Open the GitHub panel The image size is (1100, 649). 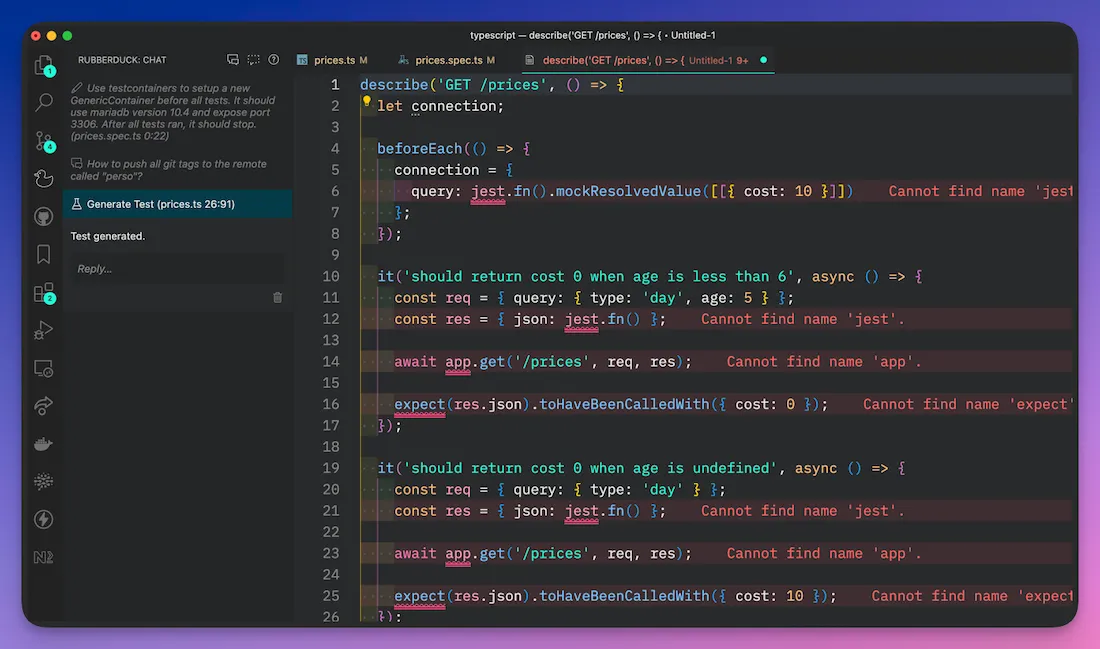tap(43, 216)
